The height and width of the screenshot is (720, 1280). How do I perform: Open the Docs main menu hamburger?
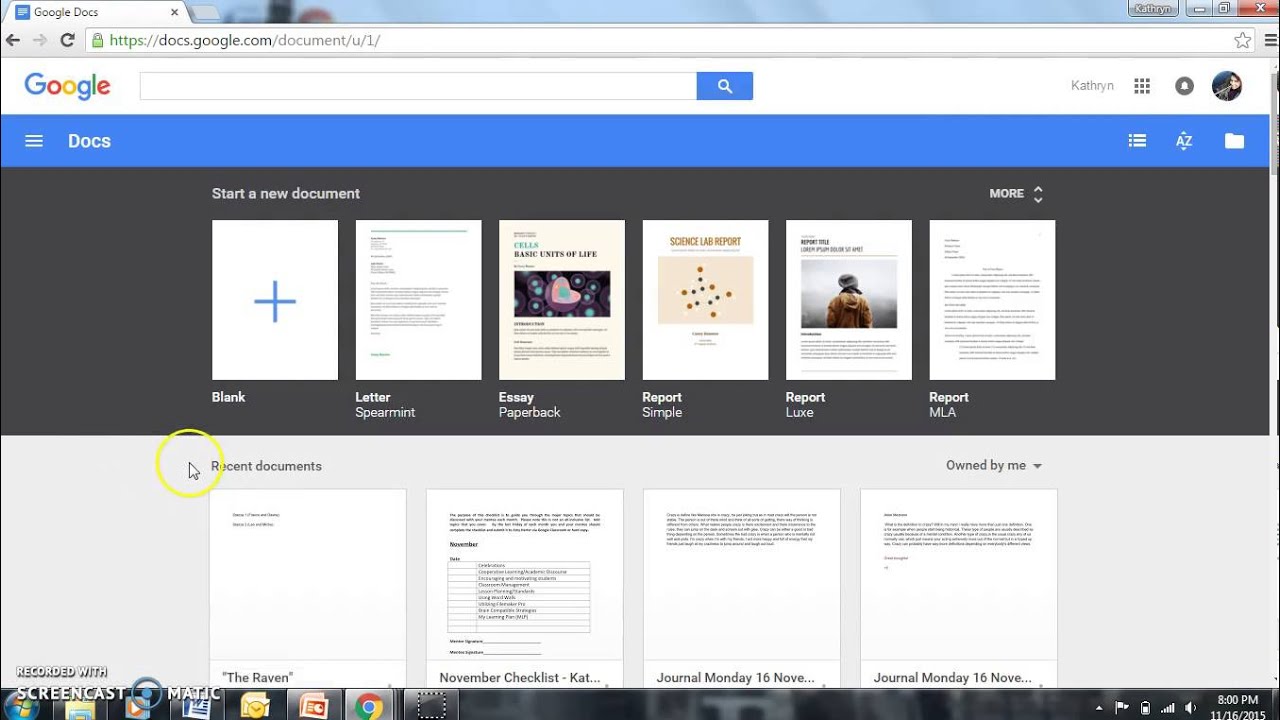[x=34, y=141]
